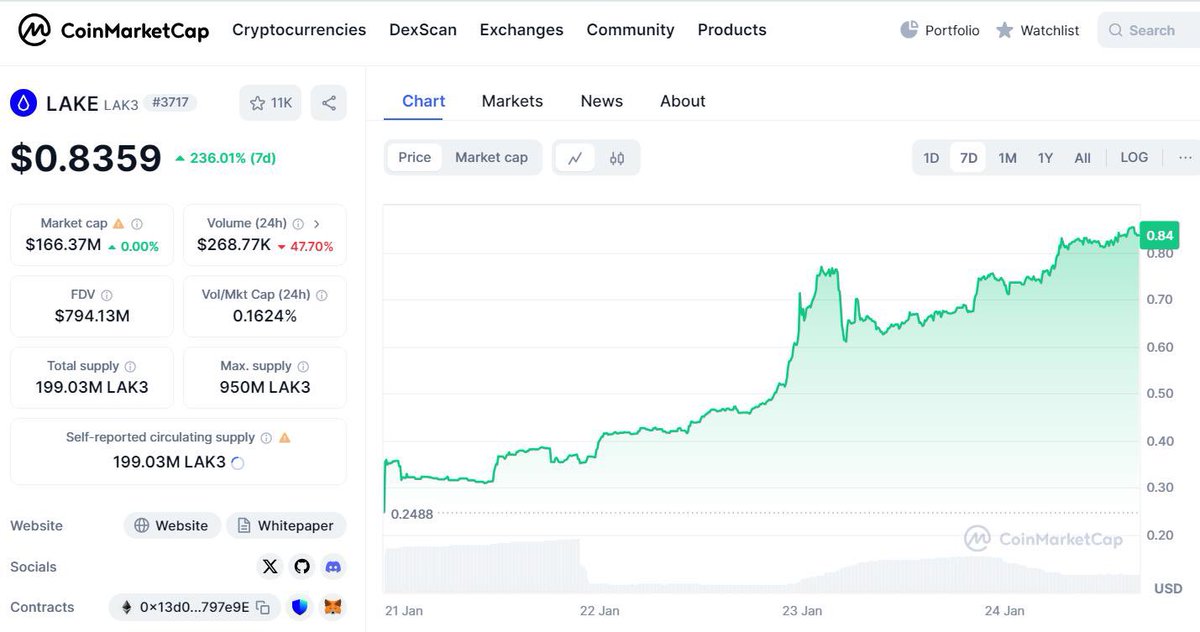This screenshot has width=1200, height=632.
Task: Expand Volume (24h) chevron arrow
Action: (317, 224)
